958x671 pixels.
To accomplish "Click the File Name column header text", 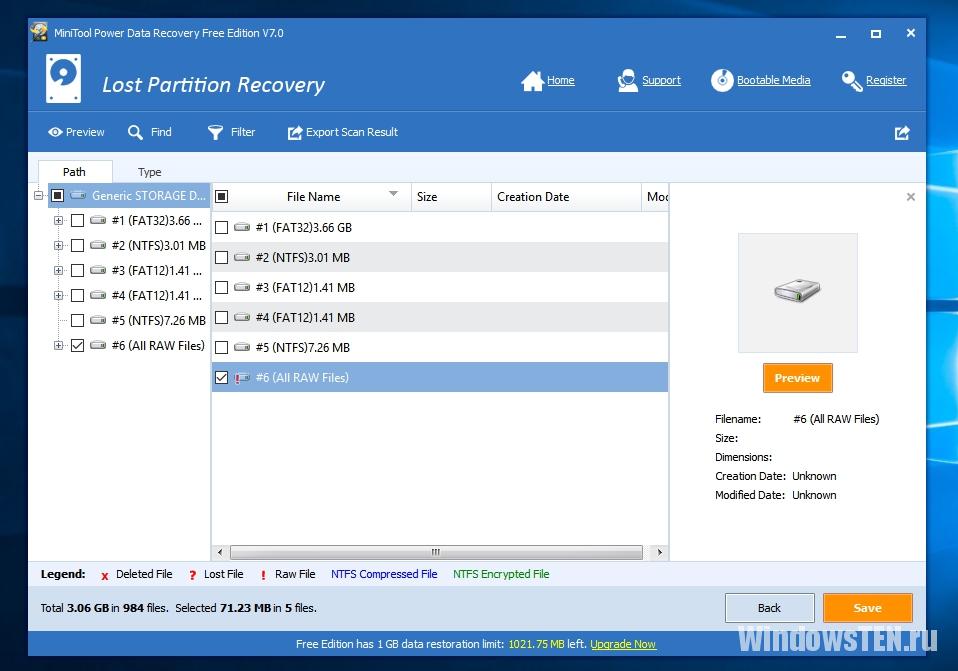I will point(313,197).
